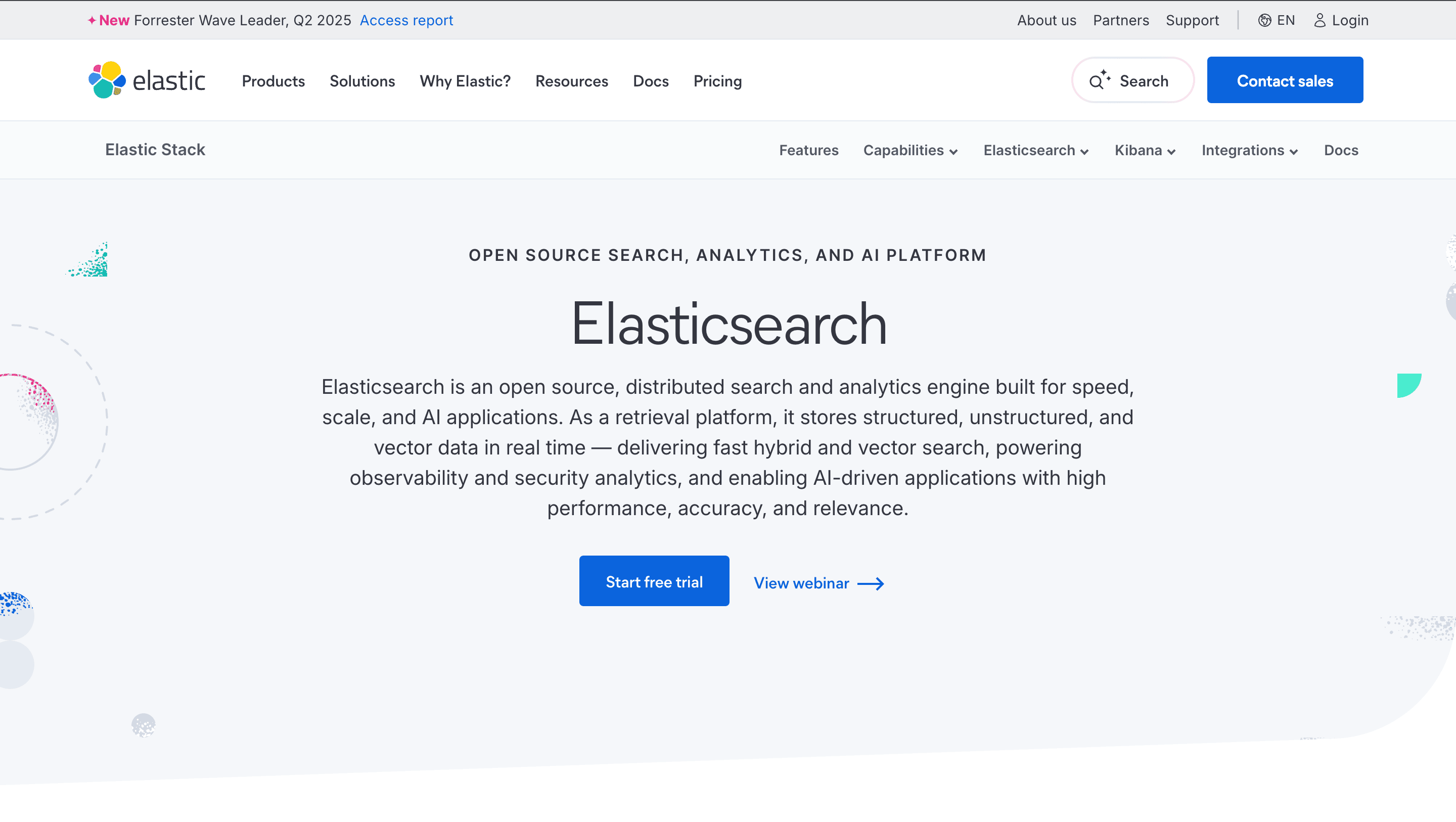Expand the Integrations dropdown
1456x822 pixels.
click(1250, 150)
